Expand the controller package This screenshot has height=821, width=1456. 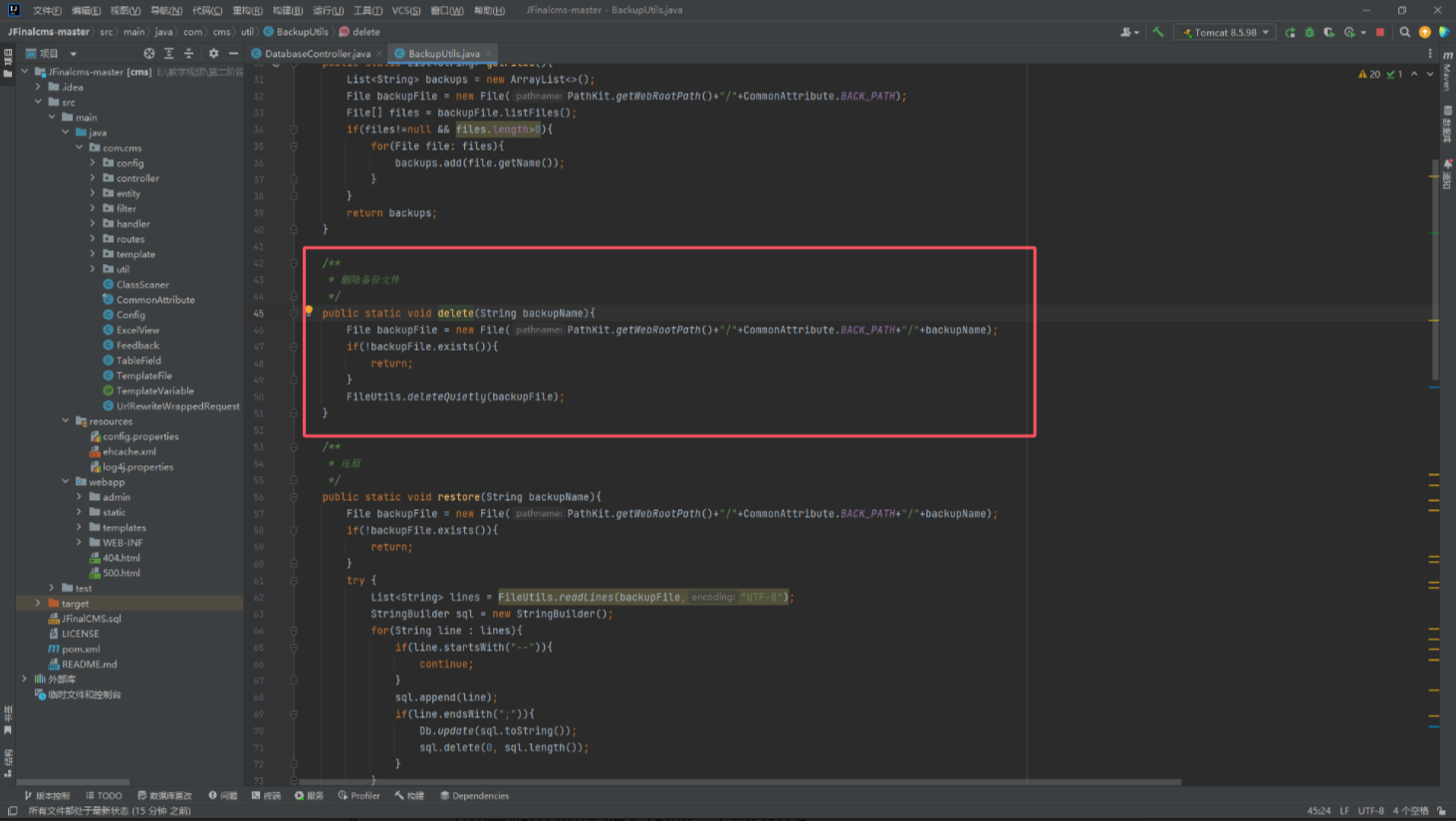tap(93, 178)
